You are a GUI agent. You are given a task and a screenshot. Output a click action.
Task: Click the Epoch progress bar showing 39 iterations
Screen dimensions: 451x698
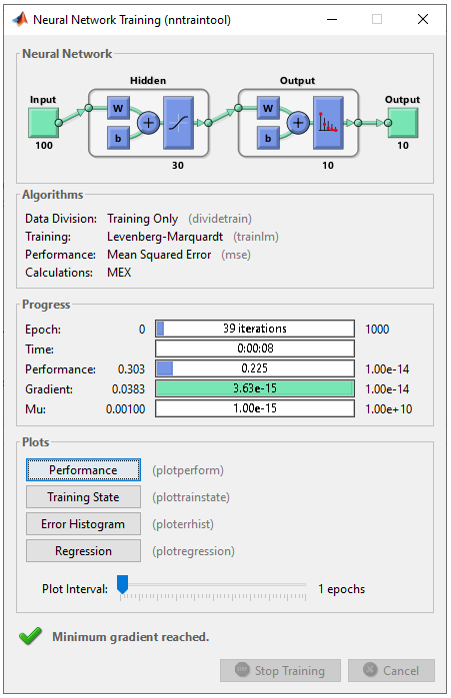255,329
